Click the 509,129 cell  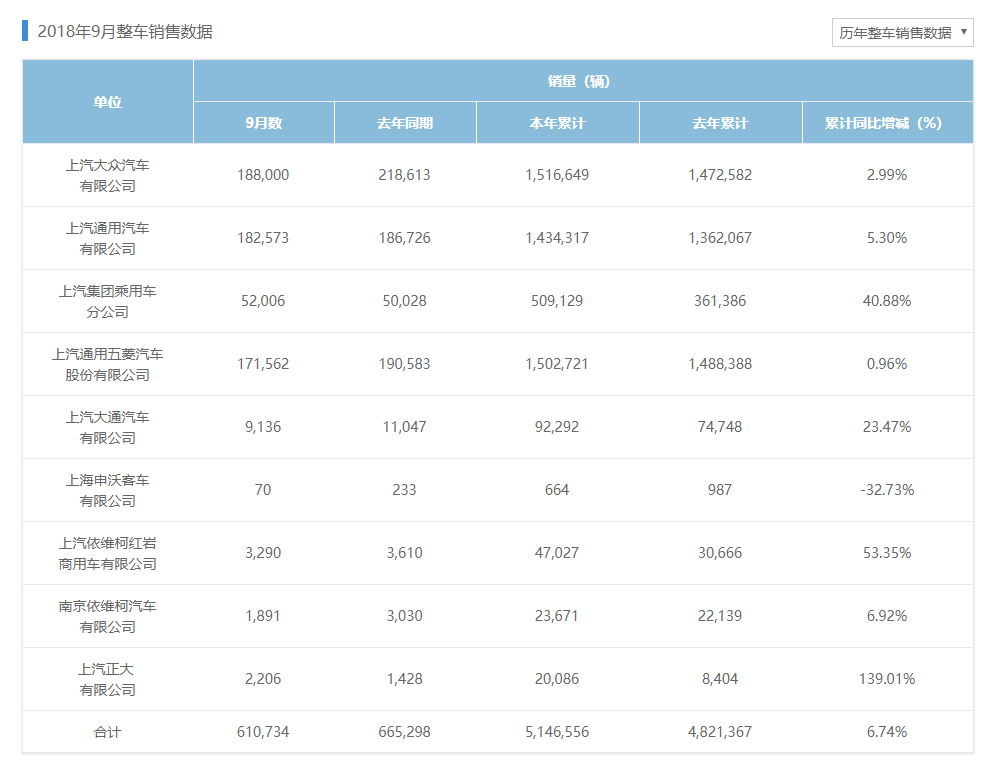(x=557, y=301)
